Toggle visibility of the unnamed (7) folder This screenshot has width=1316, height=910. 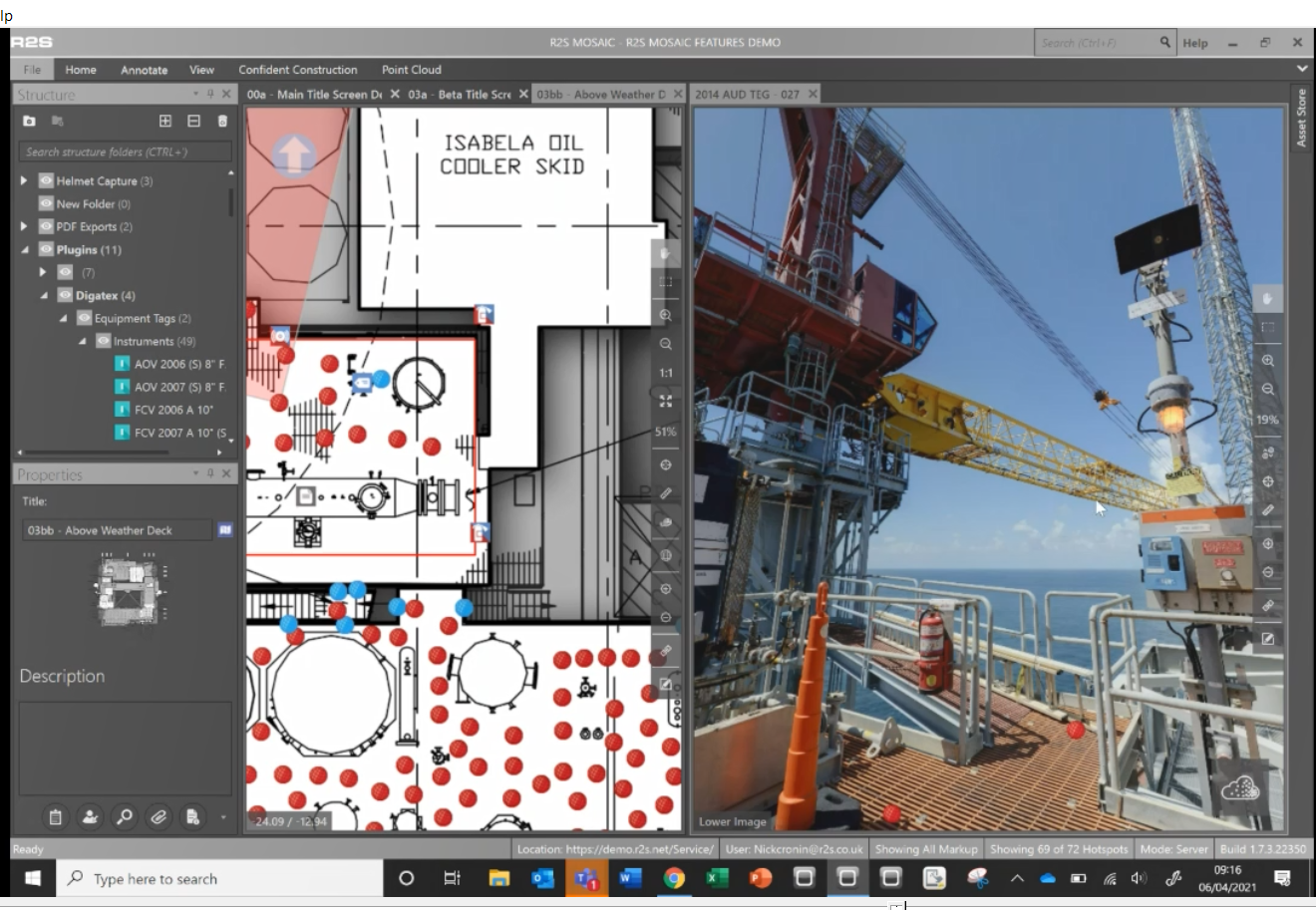65,272
